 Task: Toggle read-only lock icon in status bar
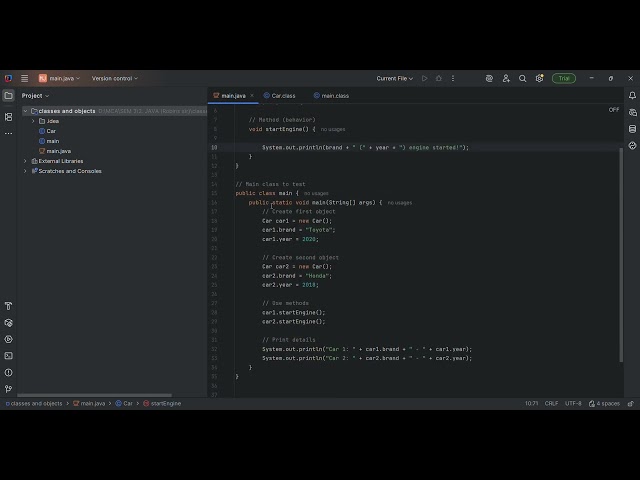631,404
